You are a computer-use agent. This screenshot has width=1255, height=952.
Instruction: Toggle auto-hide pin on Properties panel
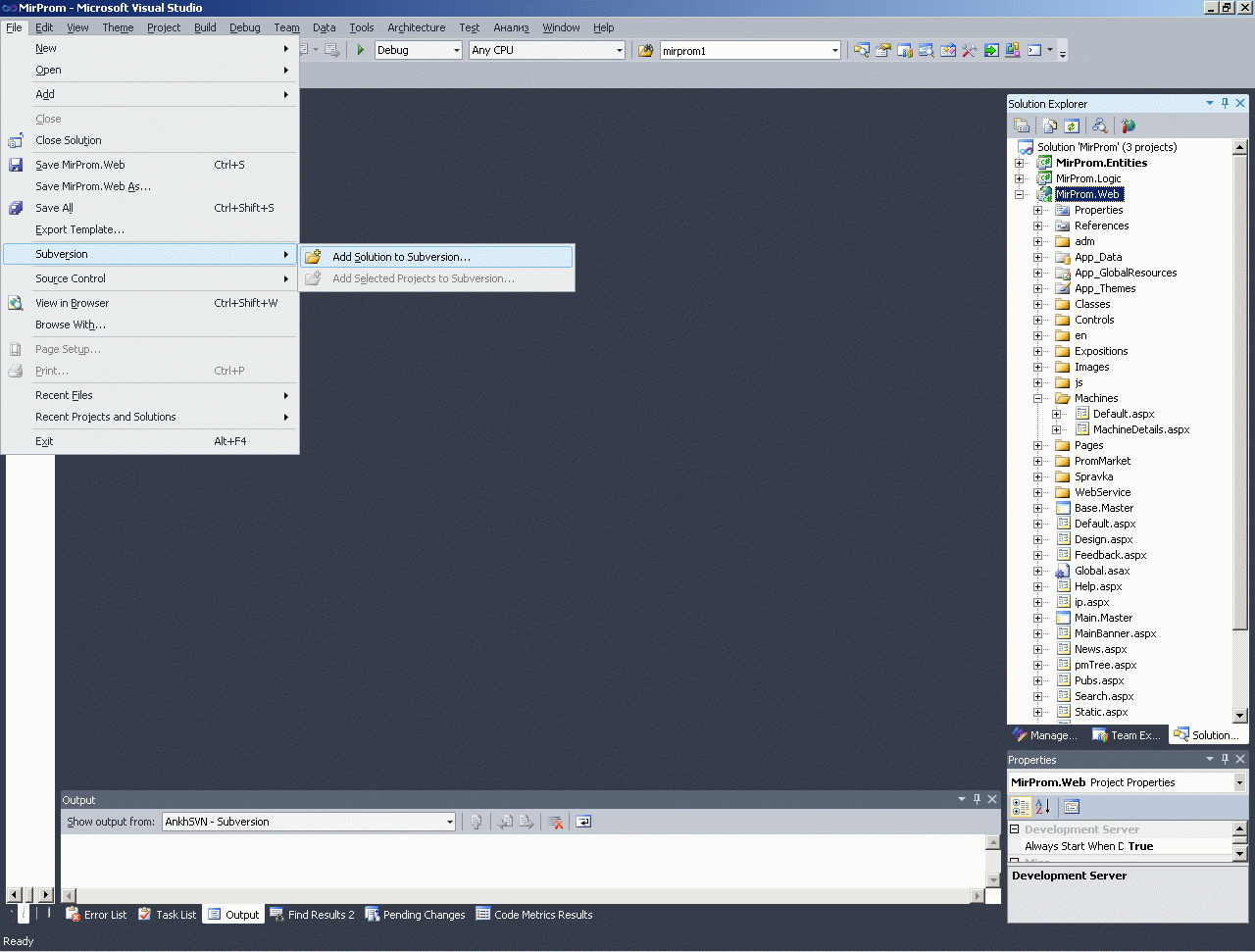1225,759
